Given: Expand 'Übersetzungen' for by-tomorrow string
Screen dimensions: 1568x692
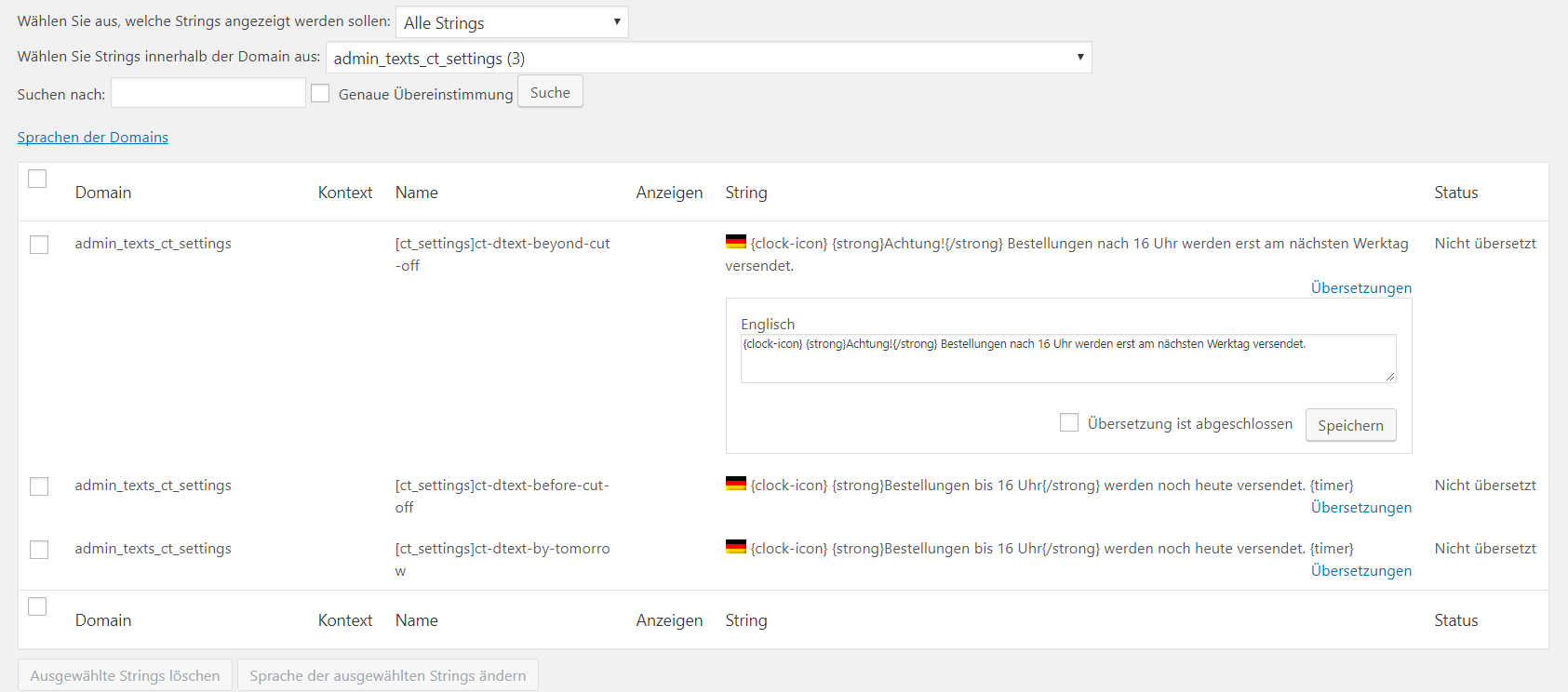Looking at the screenshot, I should 1360,571.
